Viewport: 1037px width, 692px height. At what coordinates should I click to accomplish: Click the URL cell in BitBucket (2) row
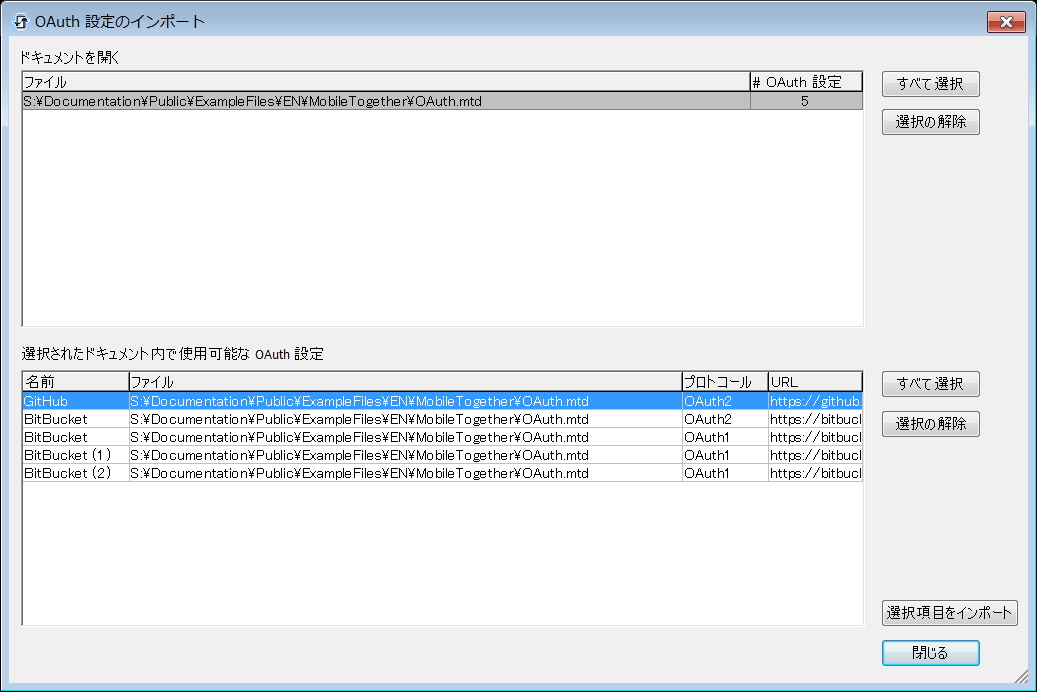[x=815, y=473]
